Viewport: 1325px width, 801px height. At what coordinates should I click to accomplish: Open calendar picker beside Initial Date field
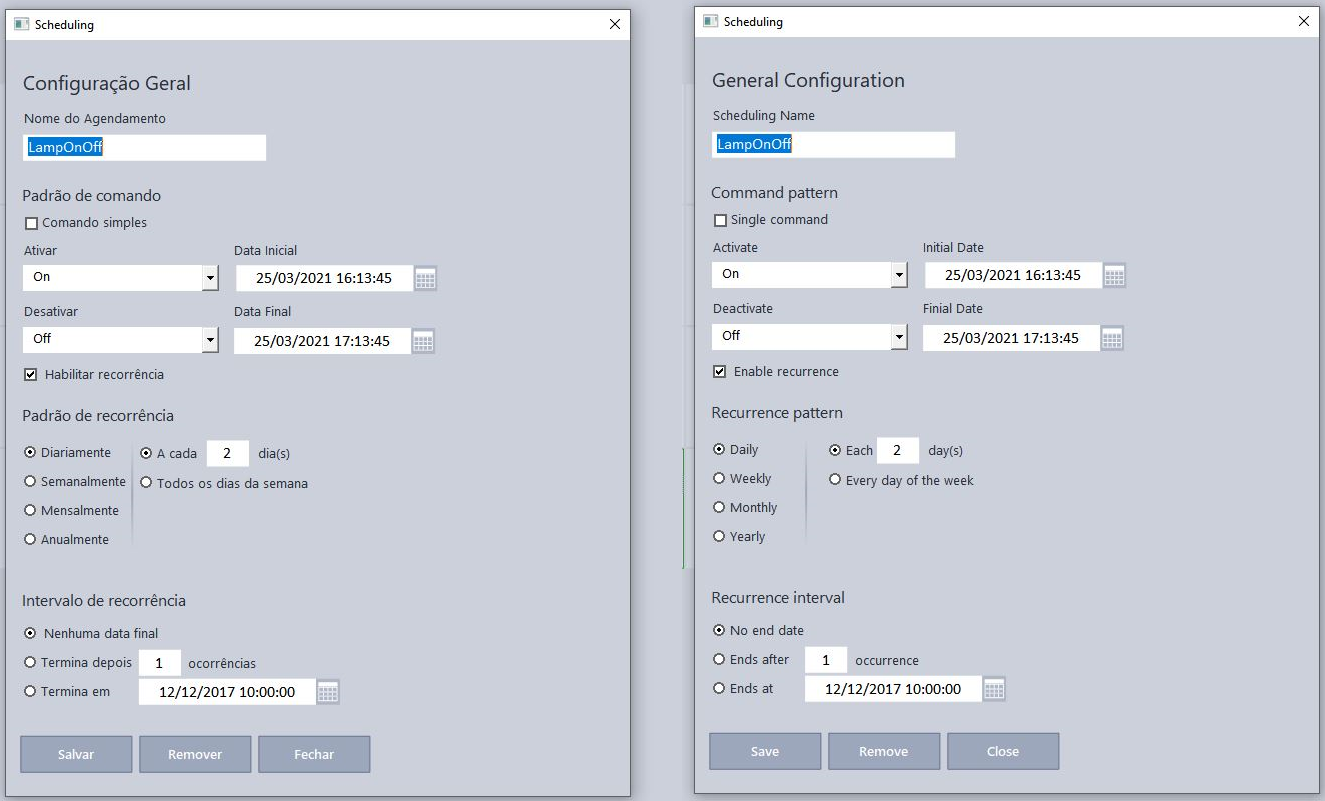[1114, 276]
